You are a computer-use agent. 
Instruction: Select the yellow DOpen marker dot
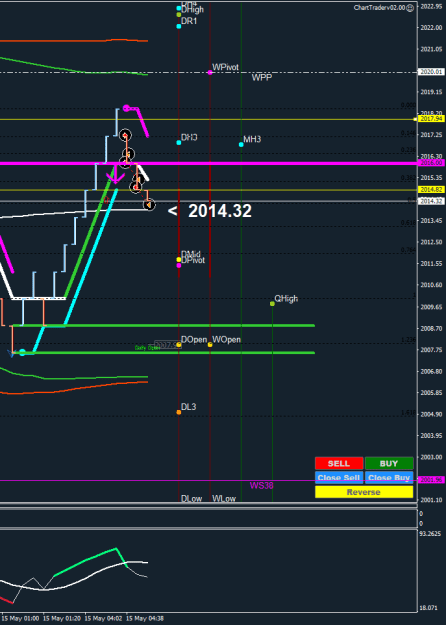pos(179,344)
